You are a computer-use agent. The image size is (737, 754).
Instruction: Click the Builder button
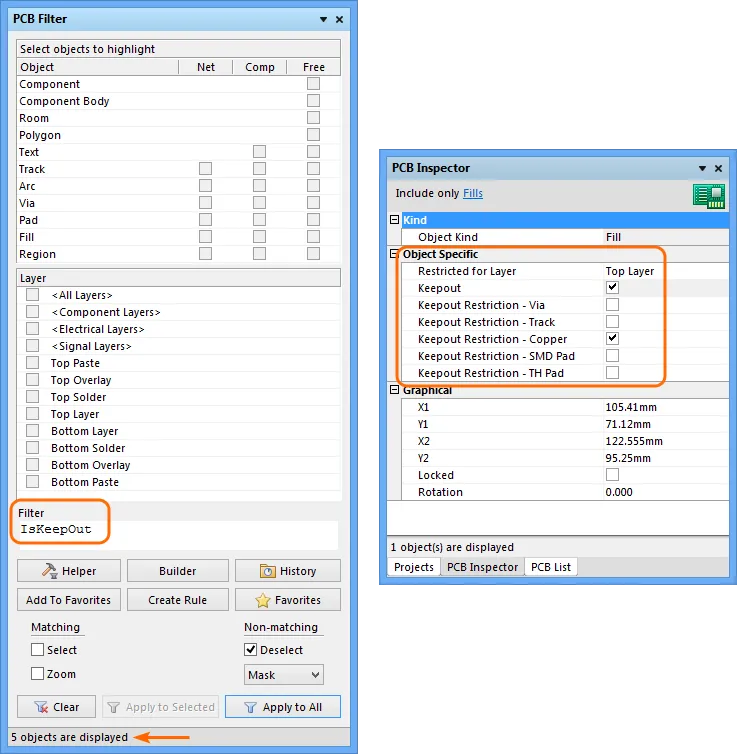tap(177, 571)
